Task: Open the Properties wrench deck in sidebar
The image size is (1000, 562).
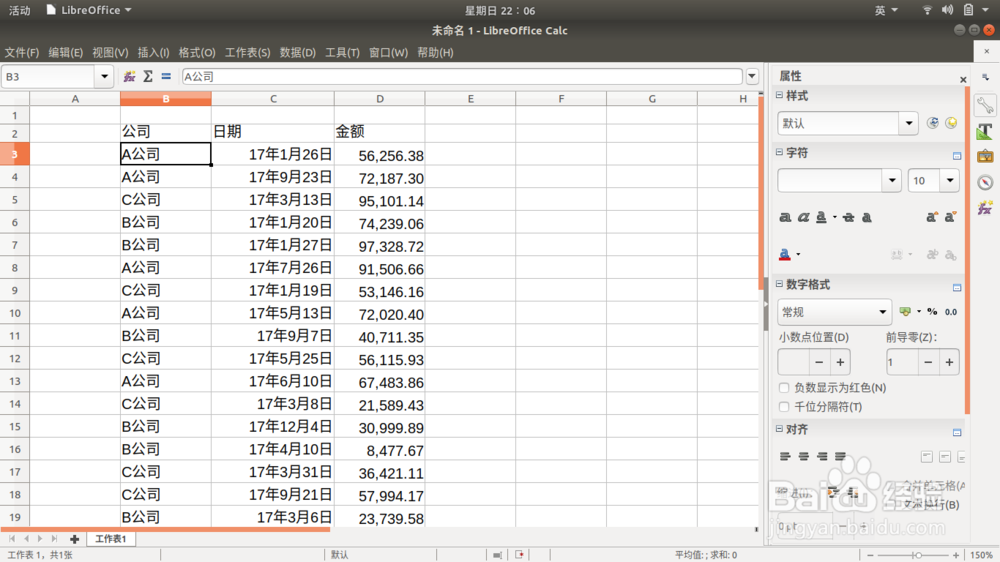Action: tap(985, 105)
